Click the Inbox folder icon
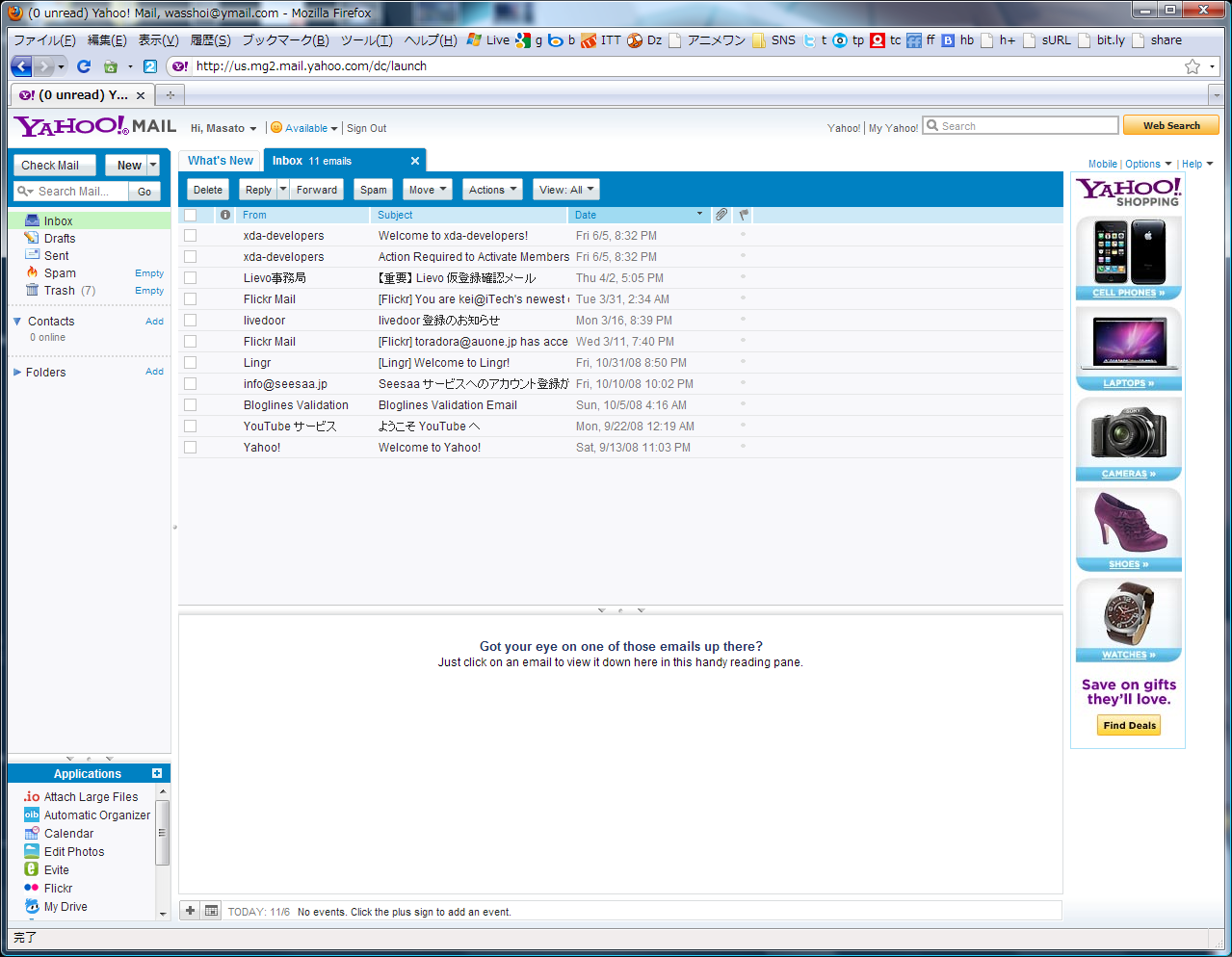 click(32, 220)
